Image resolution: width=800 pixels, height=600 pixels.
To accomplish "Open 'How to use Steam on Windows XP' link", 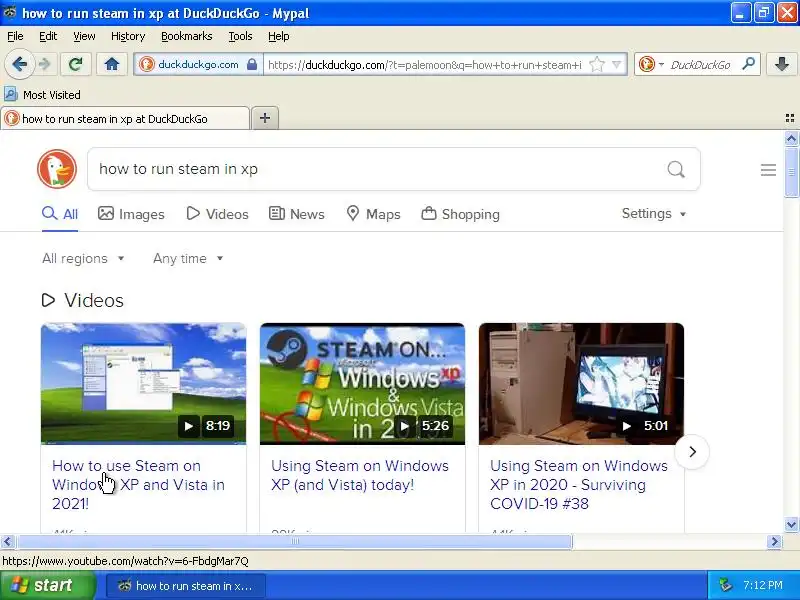I will coord(138,485).
